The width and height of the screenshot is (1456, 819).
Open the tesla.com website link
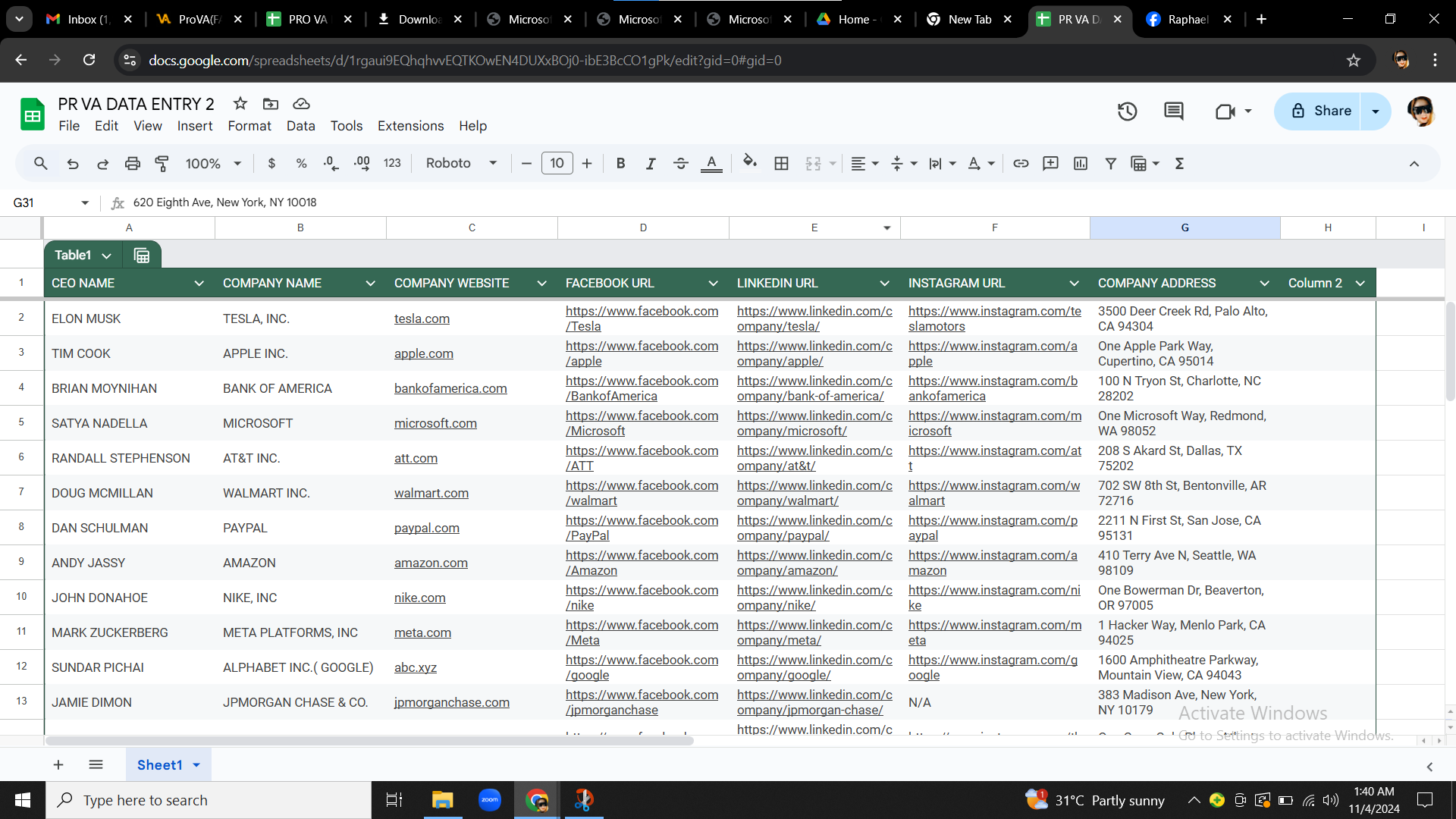point(422,318)
